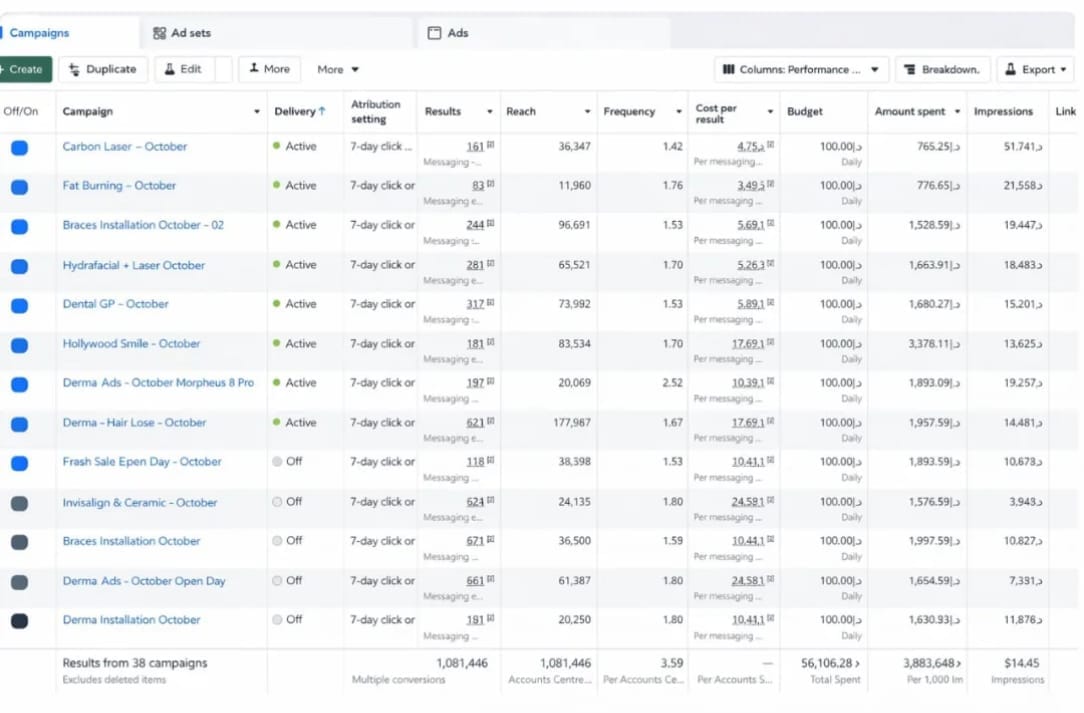
Task: Click the results info icon beside 281
Action: [491, 264]
